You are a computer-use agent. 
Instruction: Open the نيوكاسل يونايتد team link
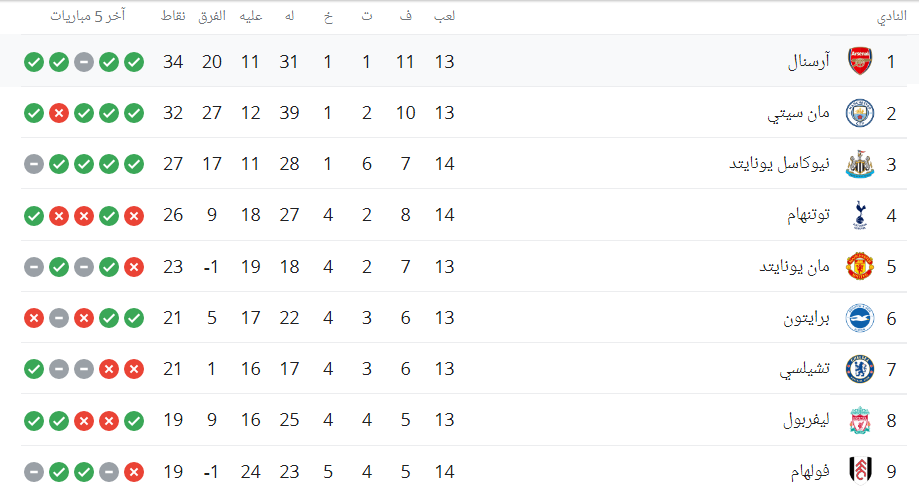click(779, 164)
